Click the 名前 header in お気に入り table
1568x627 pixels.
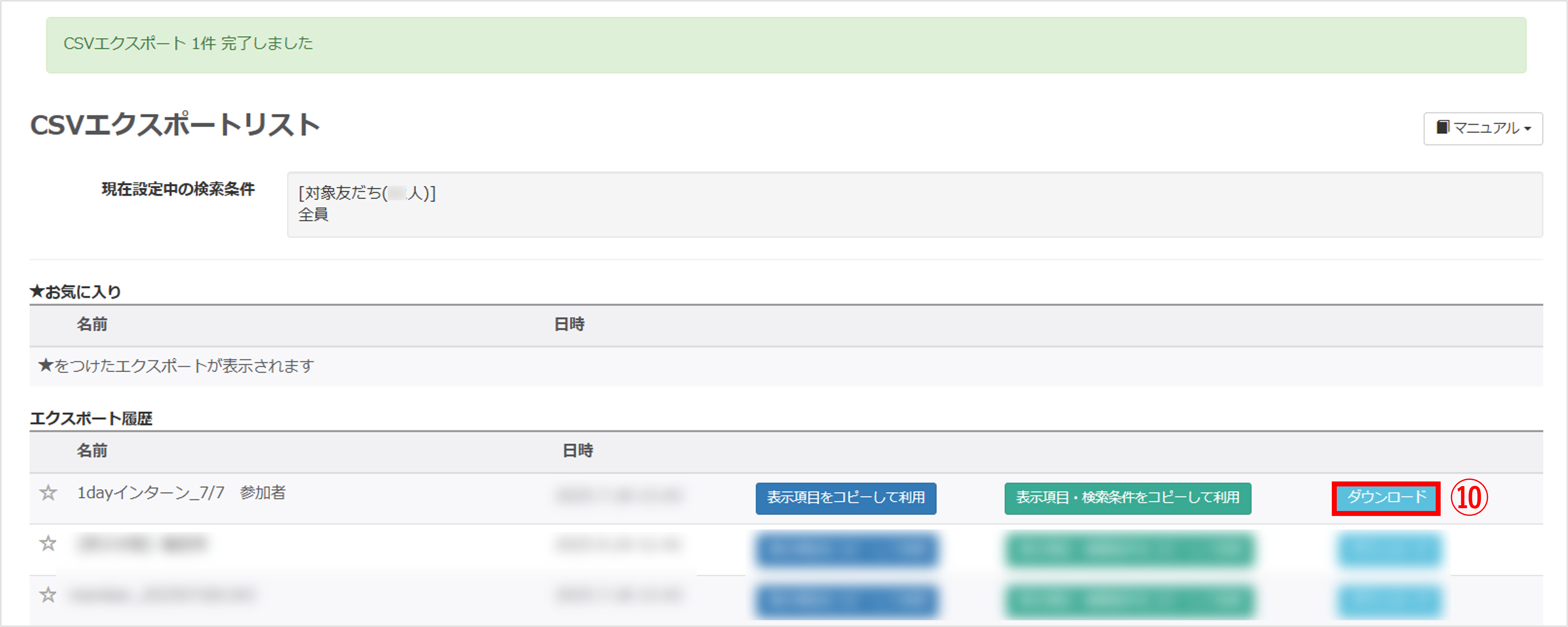point(92,325)
